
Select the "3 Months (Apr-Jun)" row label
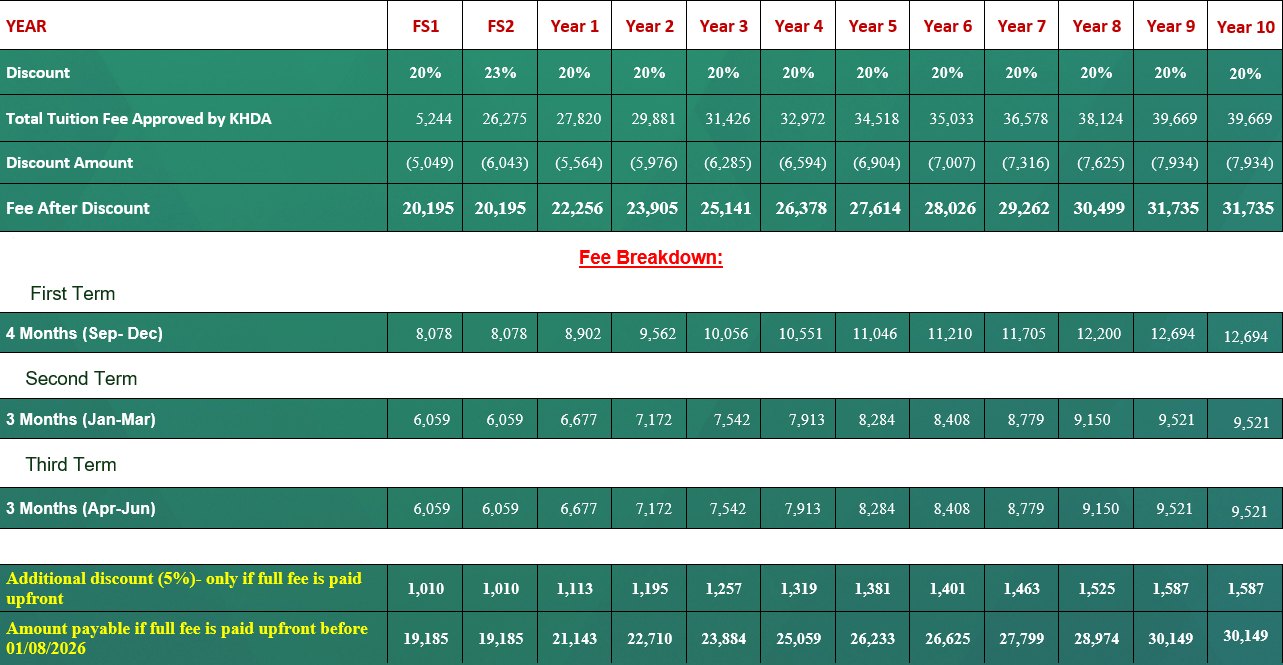point(80,508)
